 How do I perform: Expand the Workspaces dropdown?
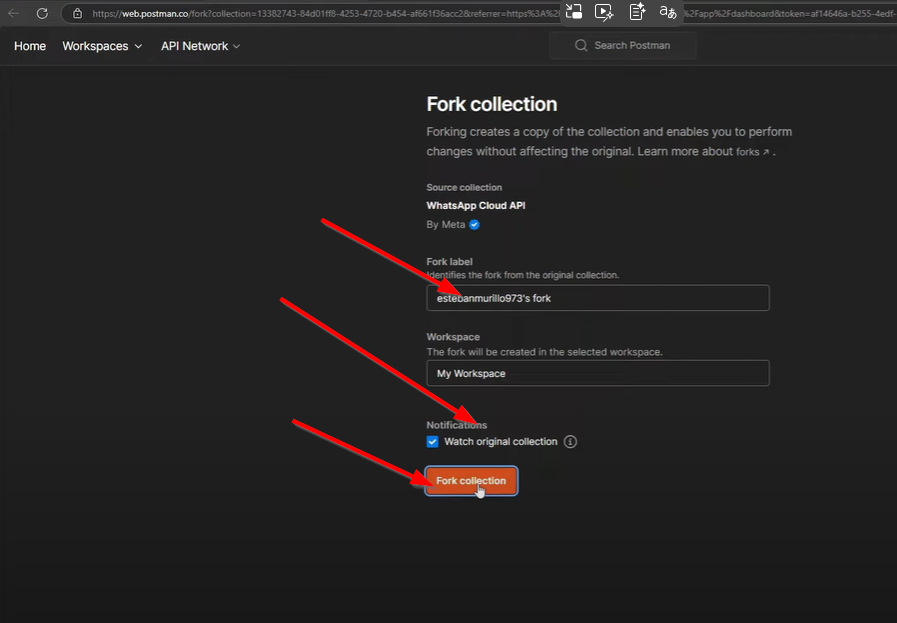click(x=102, y=46)
